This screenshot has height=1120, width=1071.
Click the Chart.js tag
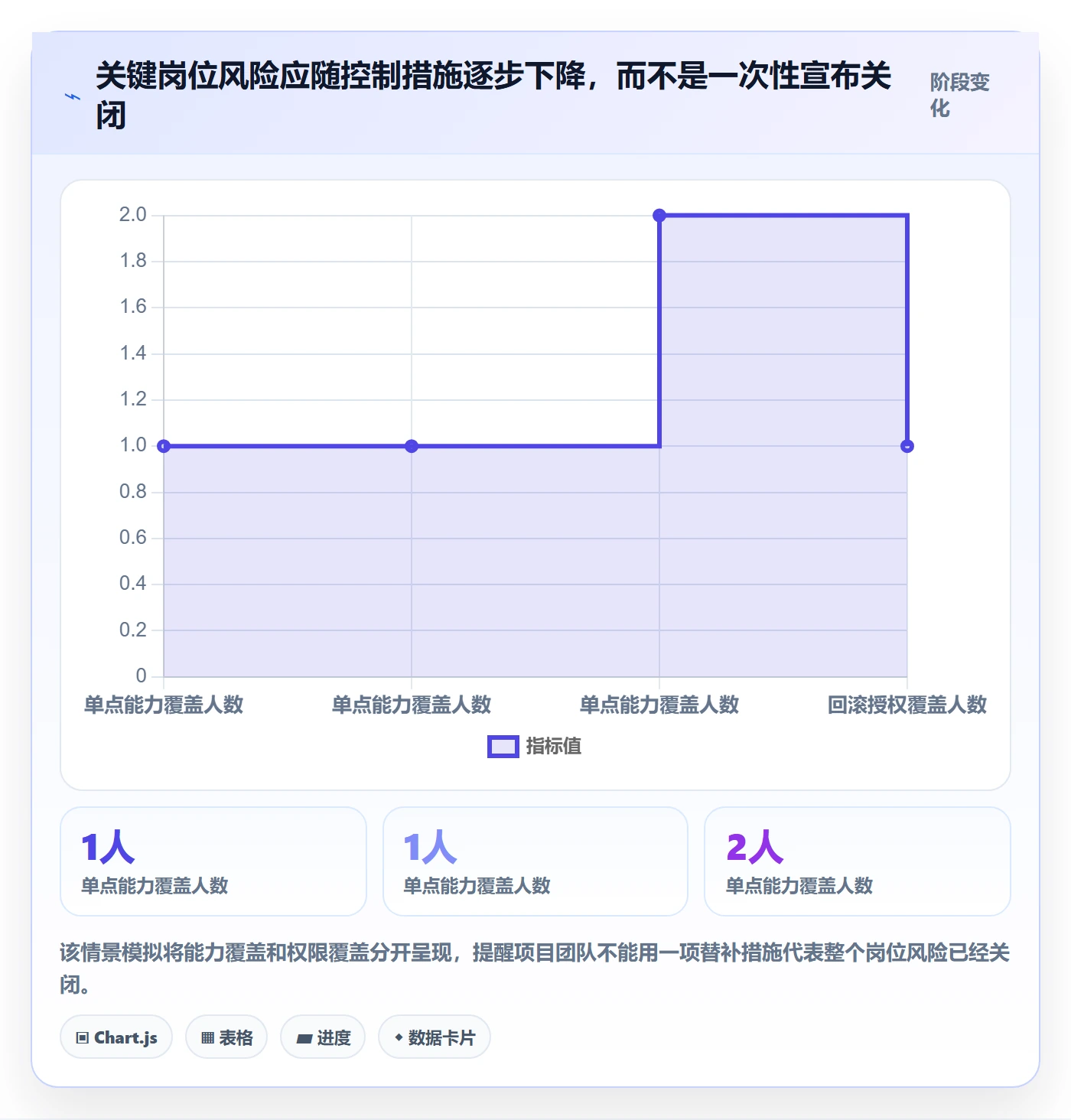coord(116,1037)
